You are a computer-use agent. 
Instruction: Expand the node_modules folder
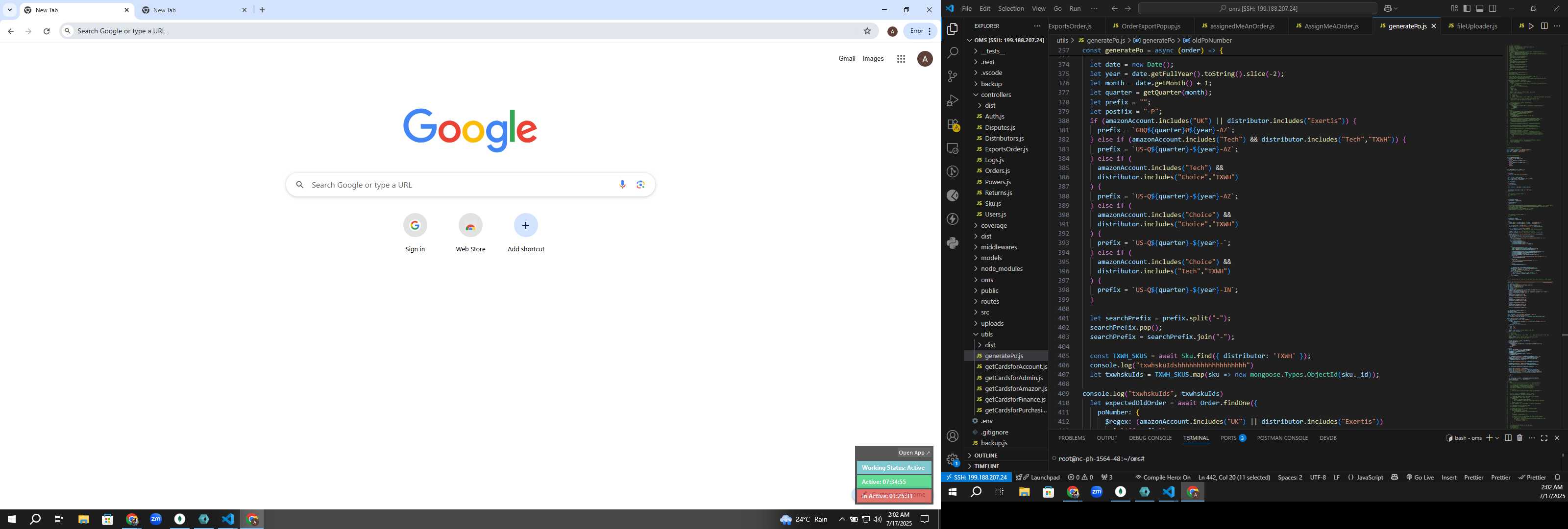coord(1001,268)
